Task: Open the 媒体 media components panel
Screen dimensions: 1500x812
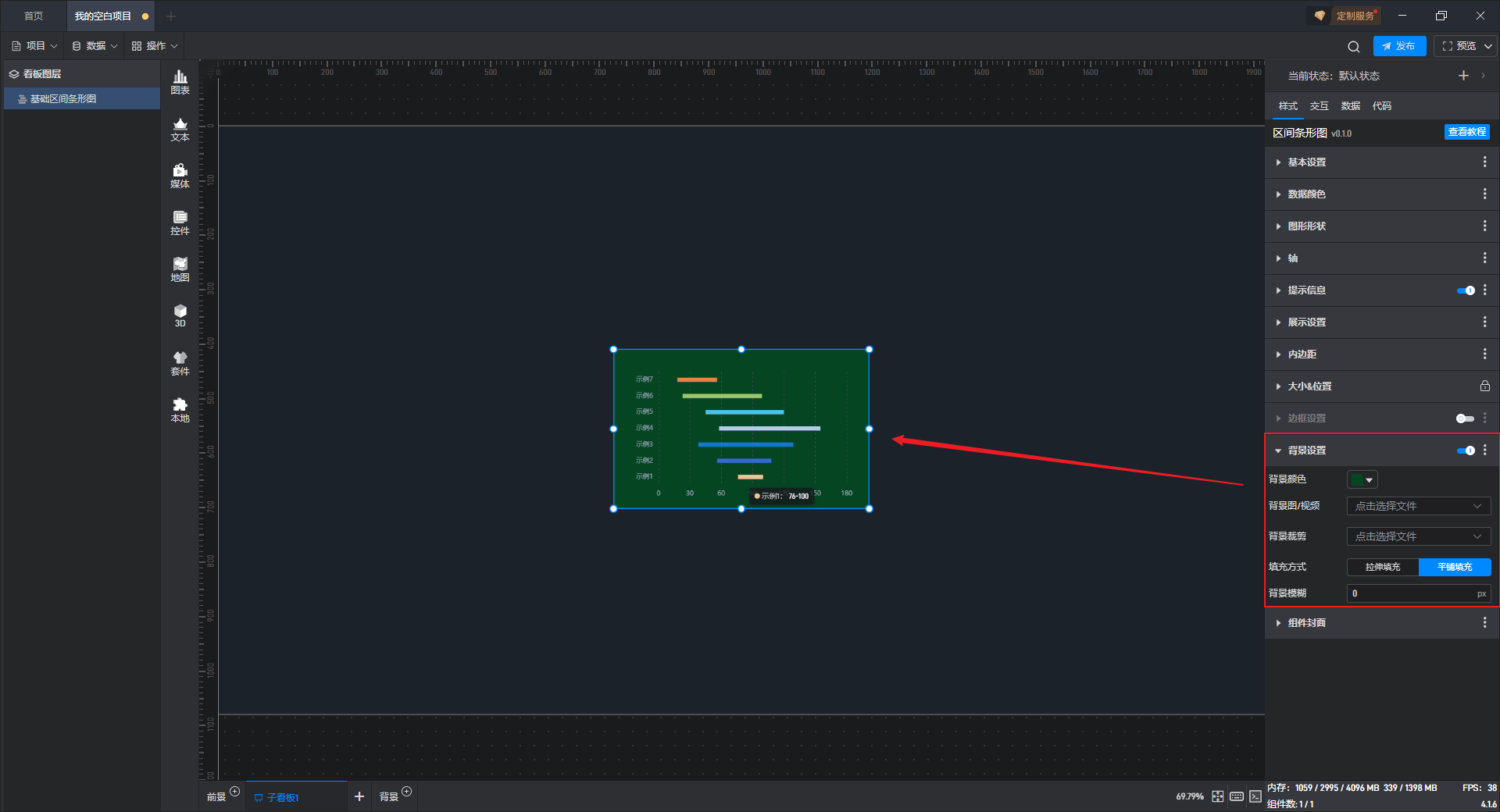Action: (x=180, y=176)
